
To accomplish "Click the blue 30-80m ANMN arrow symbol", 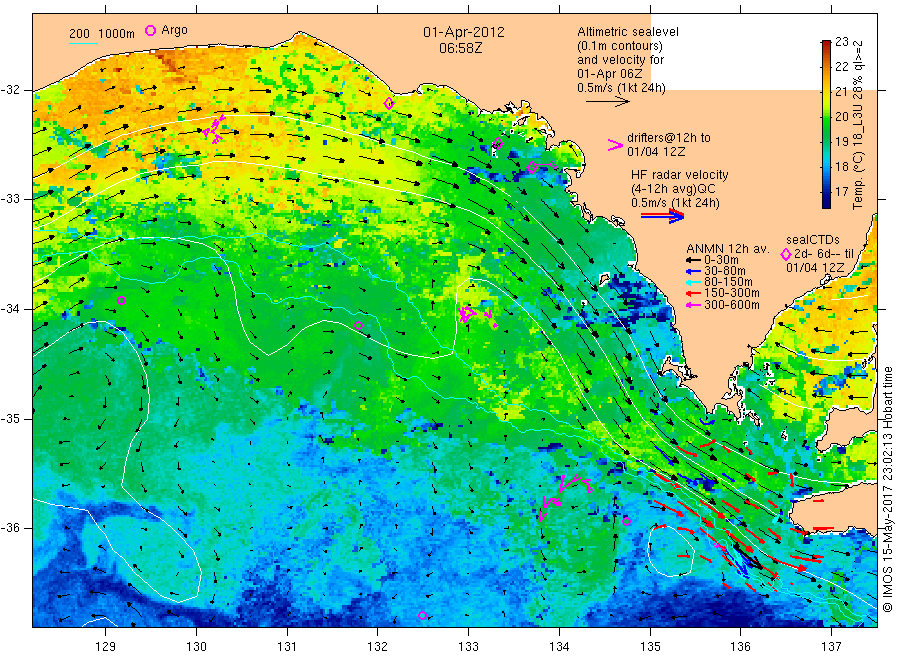I will coord(693,271).
